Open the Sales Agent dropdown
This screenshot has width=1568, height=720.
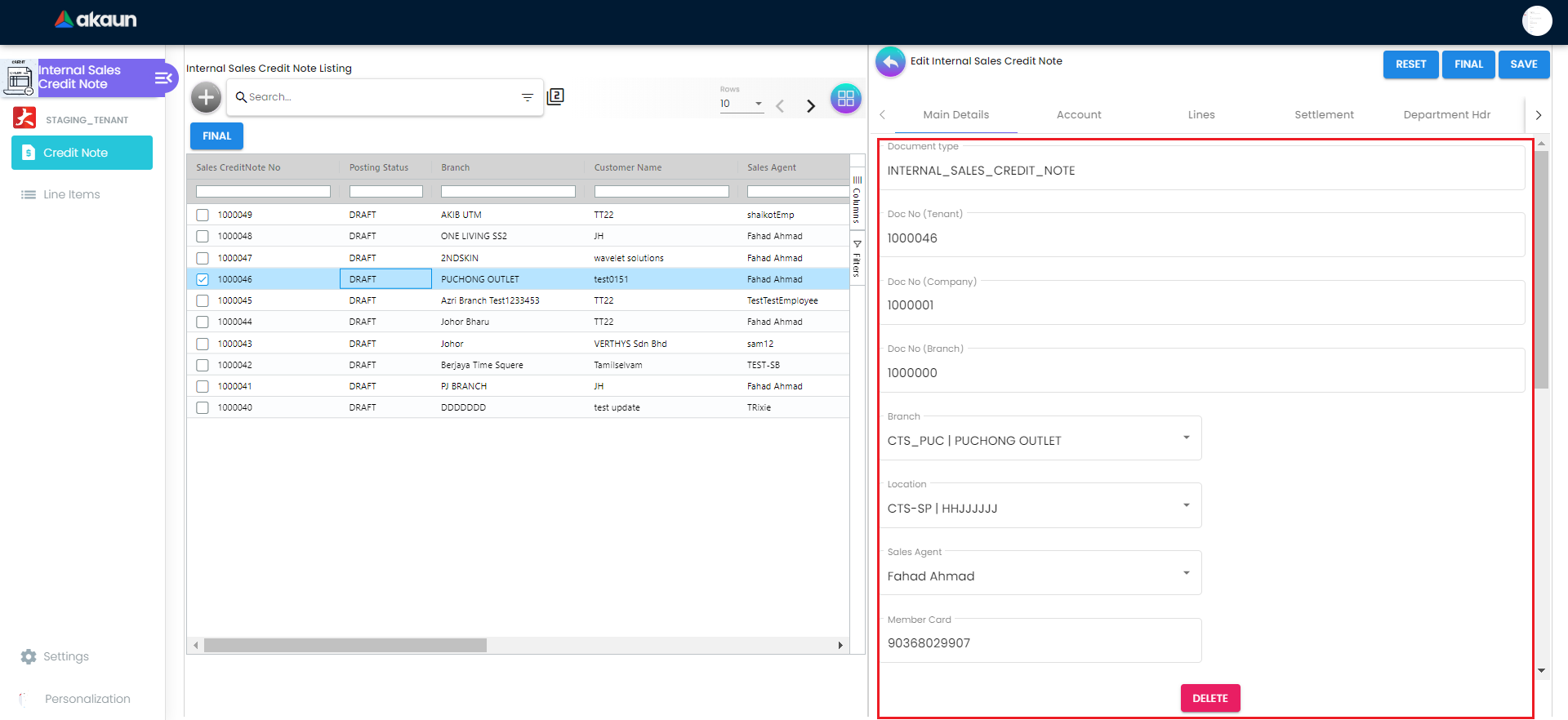point(1186,573)
